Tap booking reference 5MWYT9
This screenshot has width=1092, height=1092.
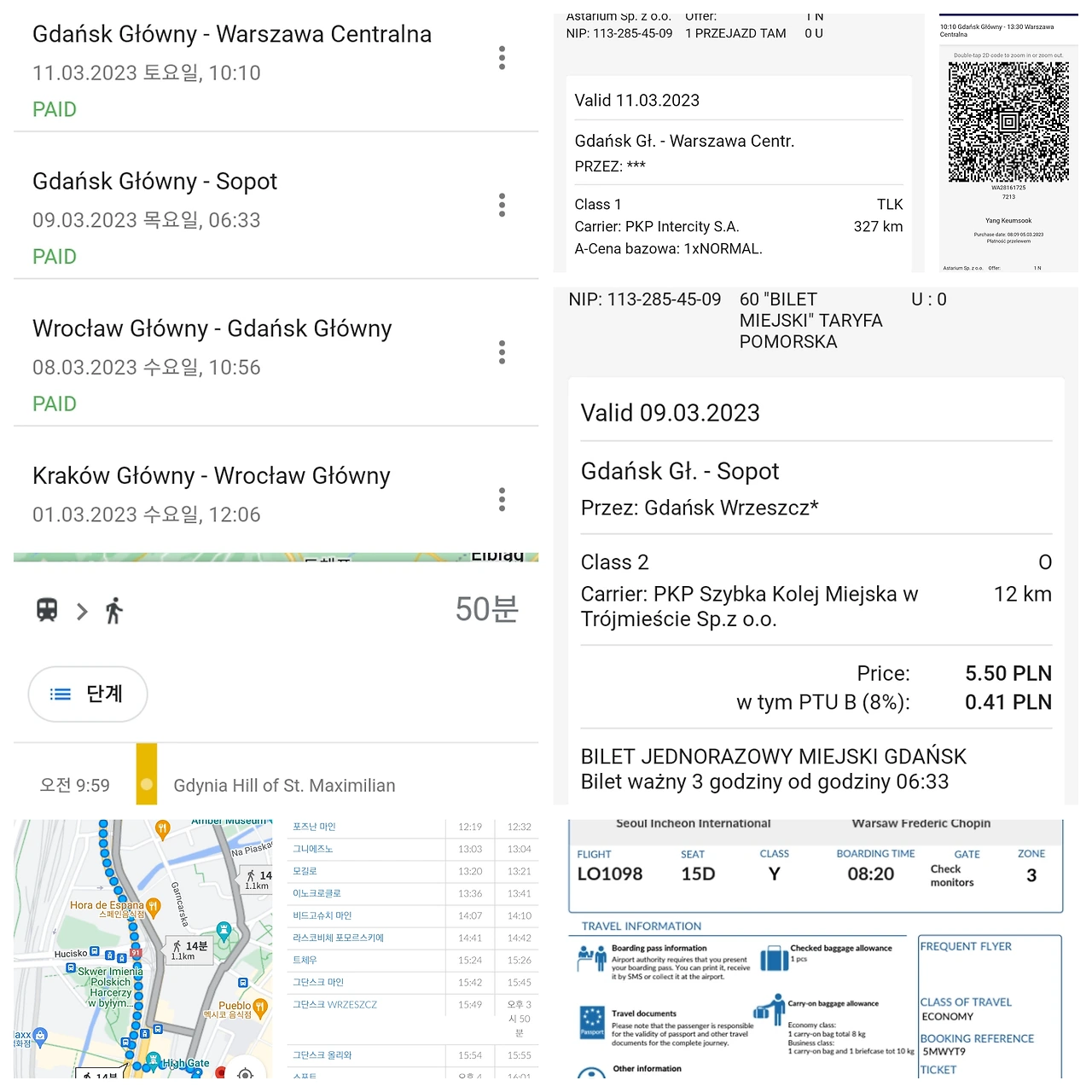click(x=944, y=1052)
